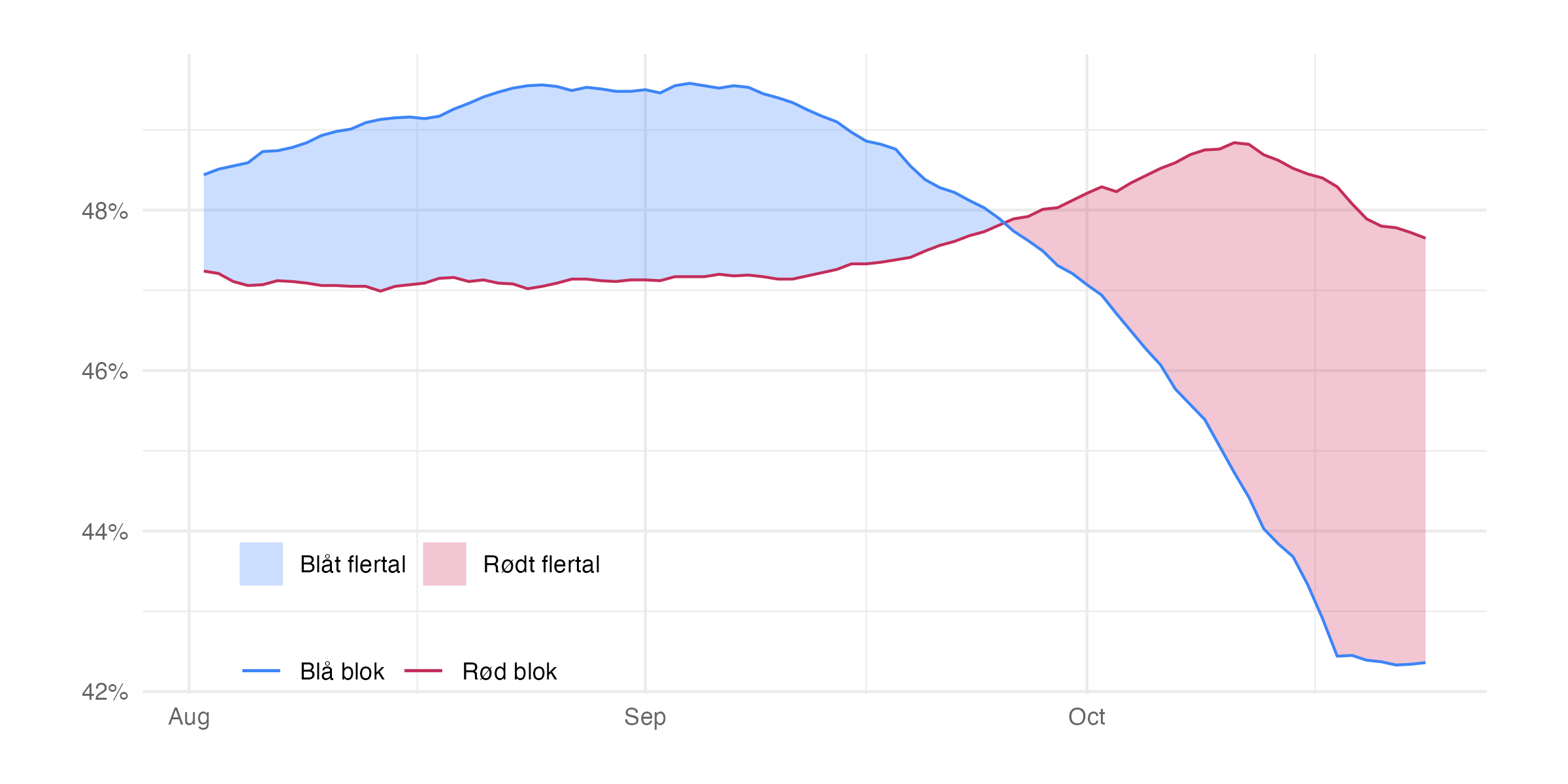This screenshot has height=784, width=1568.
Task: Click the red line key for Rød blok
Action: (423, 671)
